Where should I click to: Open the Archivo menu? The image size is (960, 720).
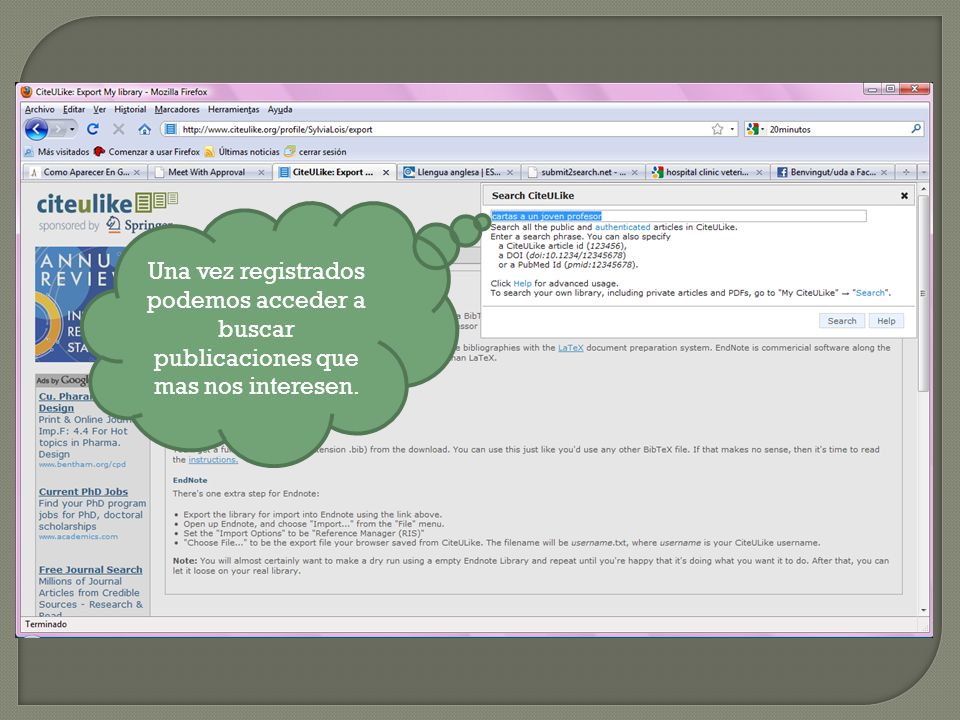tap(40, 110)
